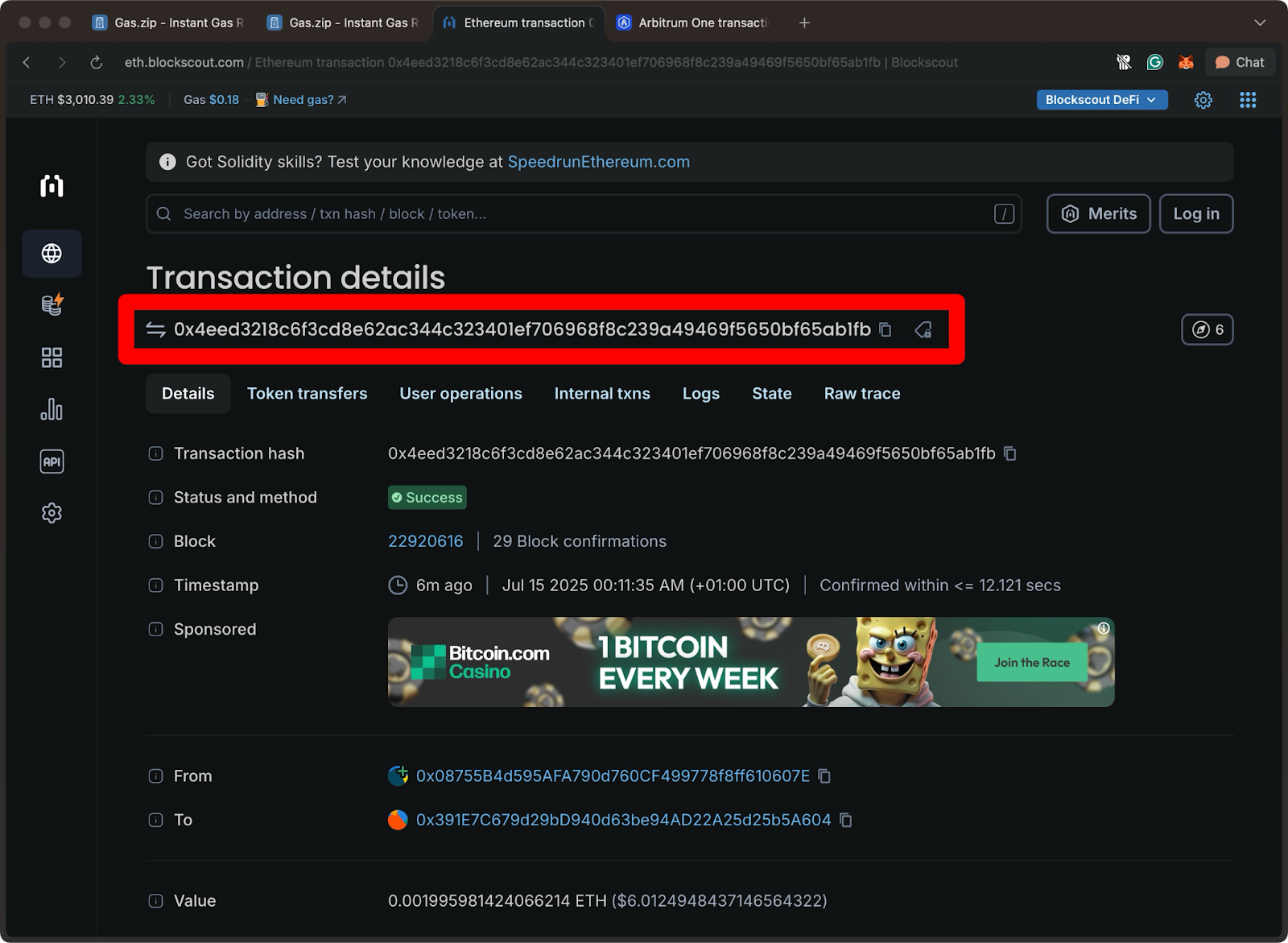This screenshot has height=943, width=1288.
Task: Show info for From field
Action: pyautogui.click(x=156, y=776)
